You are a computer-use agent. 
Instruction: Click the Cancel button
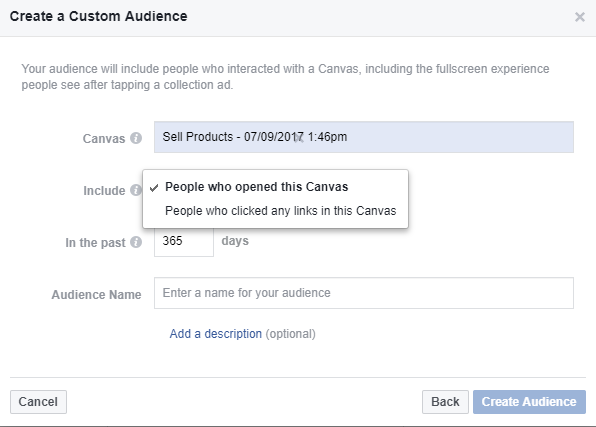tap(38, 402)
